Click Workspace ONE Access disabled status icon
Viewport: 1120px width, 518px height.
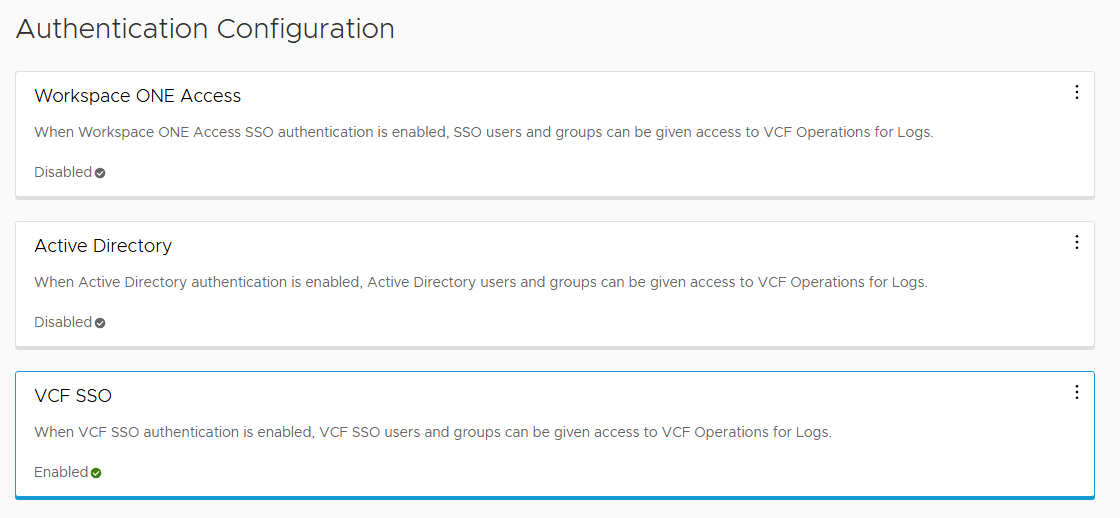coord(100,173)
